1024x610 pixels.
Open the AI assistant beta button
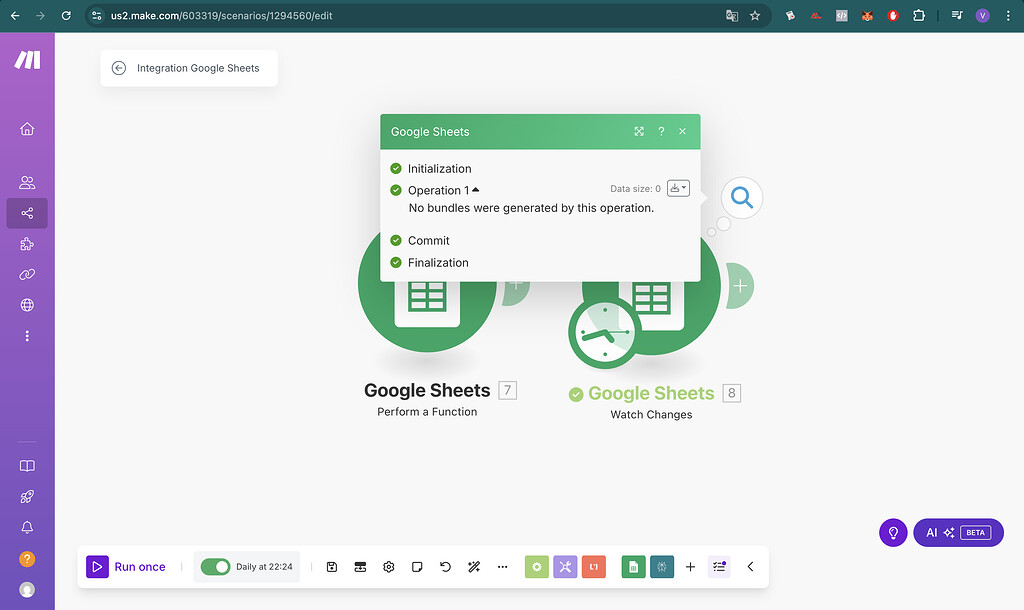pyautogui.click(x=957, y=532)
